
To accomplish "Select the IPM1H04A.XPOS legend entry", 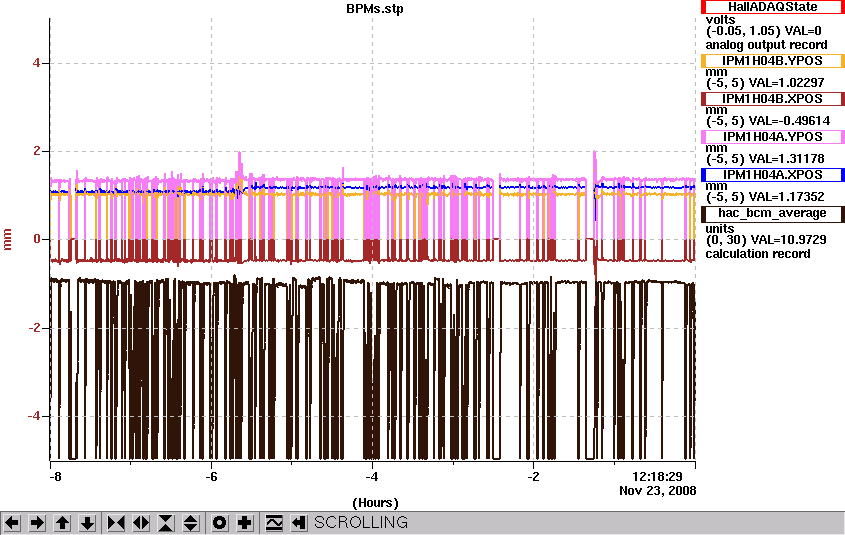I will [x=772, y=175].
